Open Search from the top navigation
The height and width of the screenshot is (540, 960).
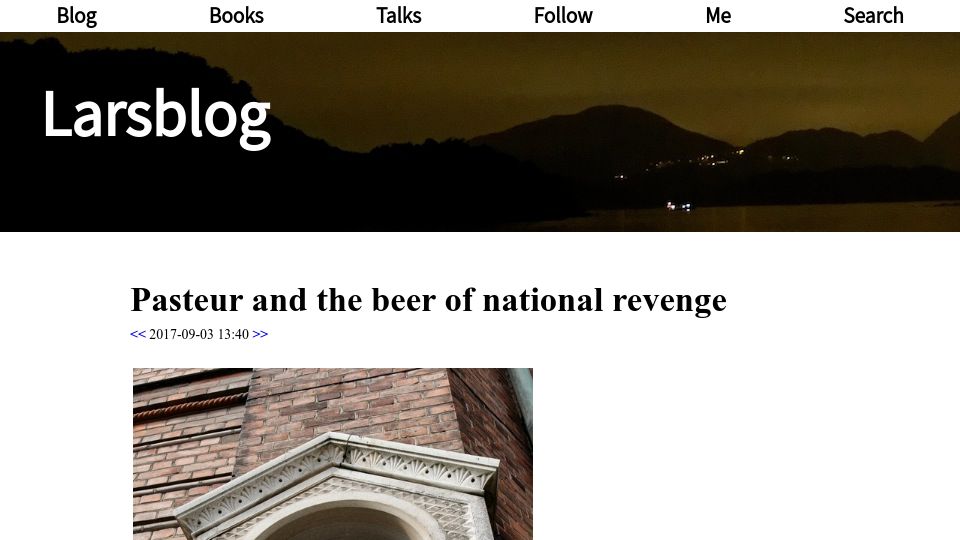(874, 15)
